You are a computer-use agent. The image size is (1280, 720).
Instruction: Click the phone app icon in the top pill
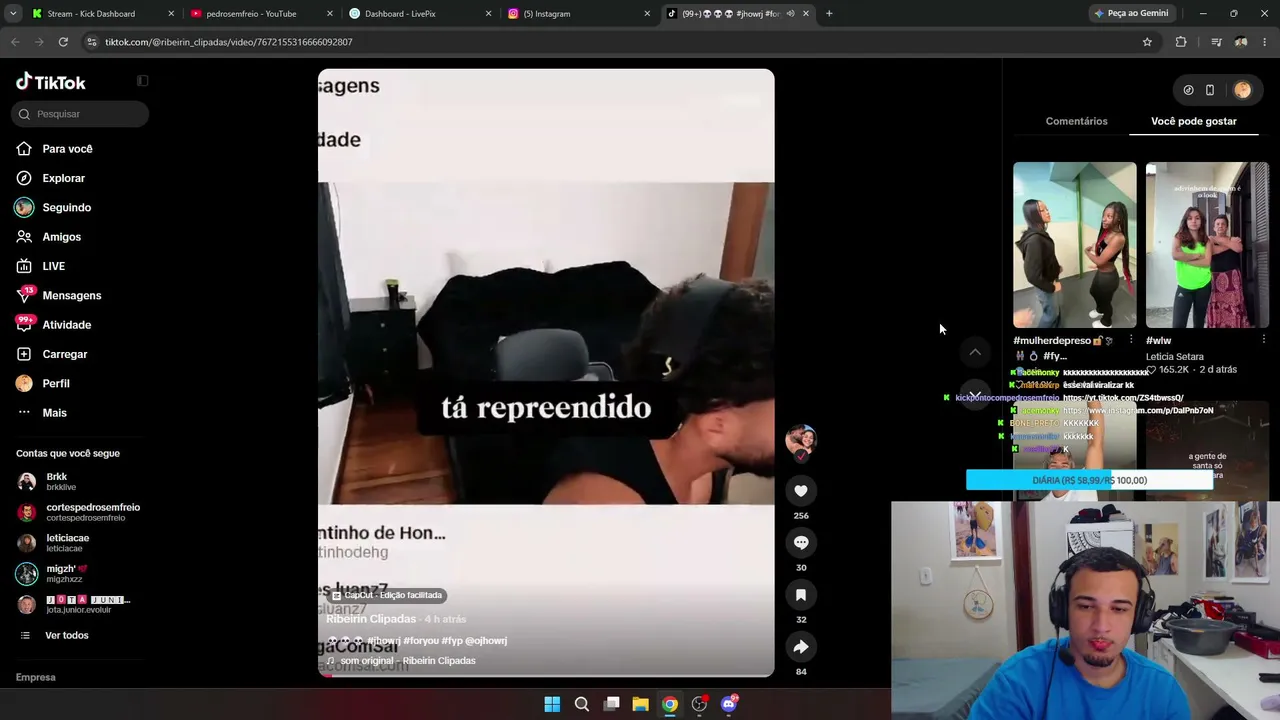(1210, 90)
